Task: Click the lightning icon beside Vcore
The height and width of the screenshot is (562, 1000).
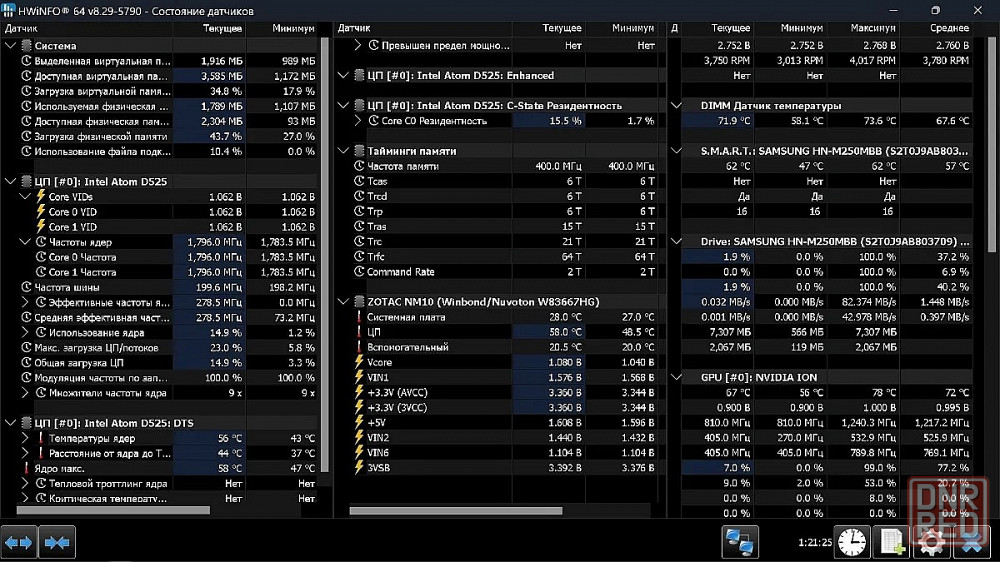Action: [359, 362]
